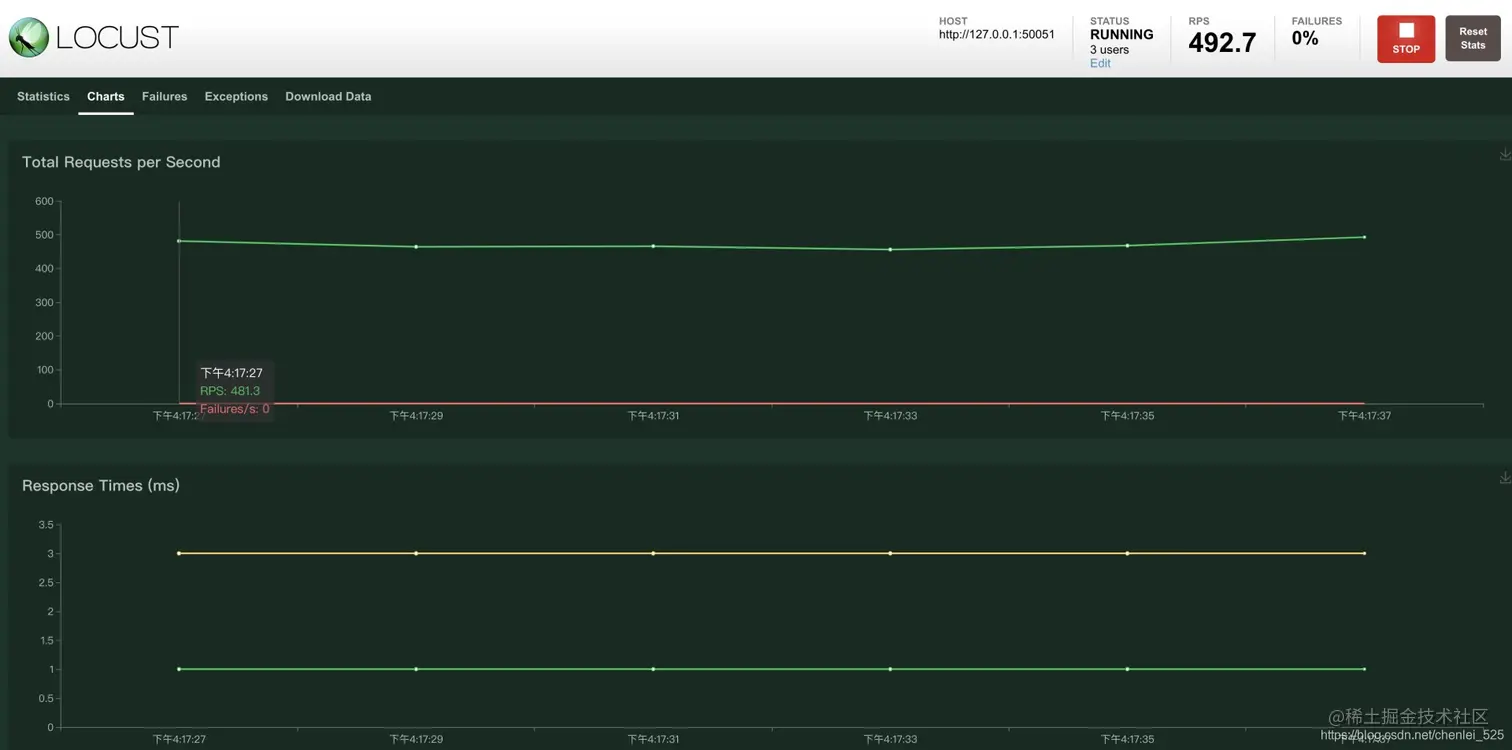Click the RPS data point at 4:17:29
Viewport: 1512px width, 750px height.
(x=416, y=247)
